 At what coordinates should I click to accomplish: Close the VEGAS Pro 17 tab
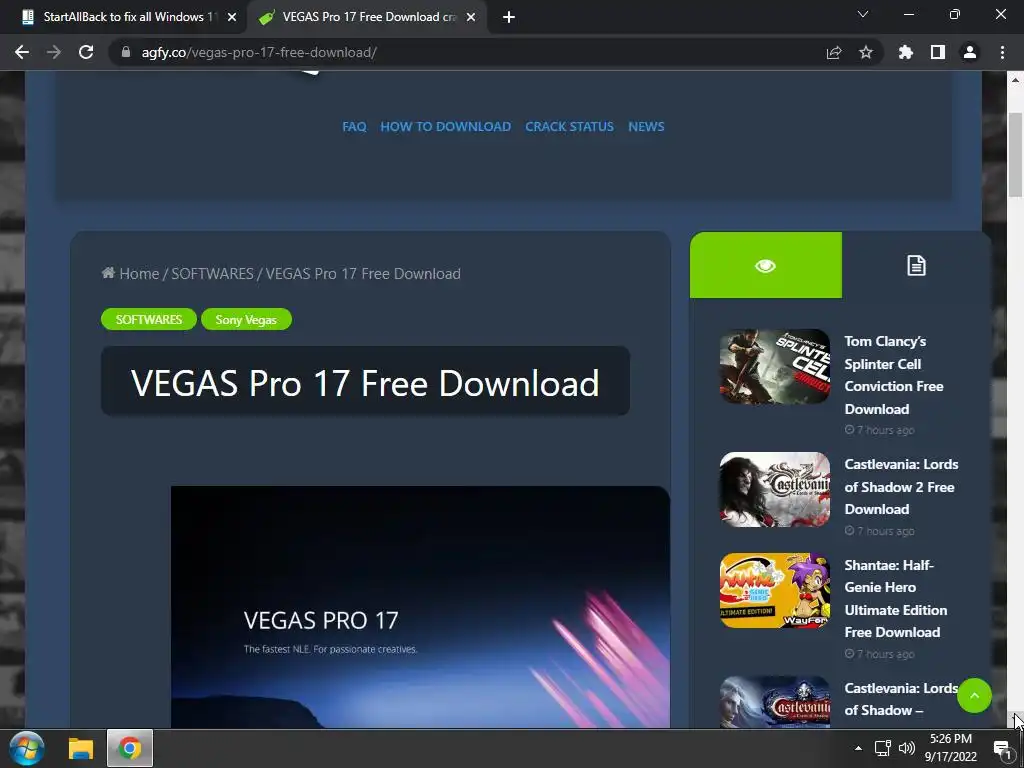(x=471, y=17)
